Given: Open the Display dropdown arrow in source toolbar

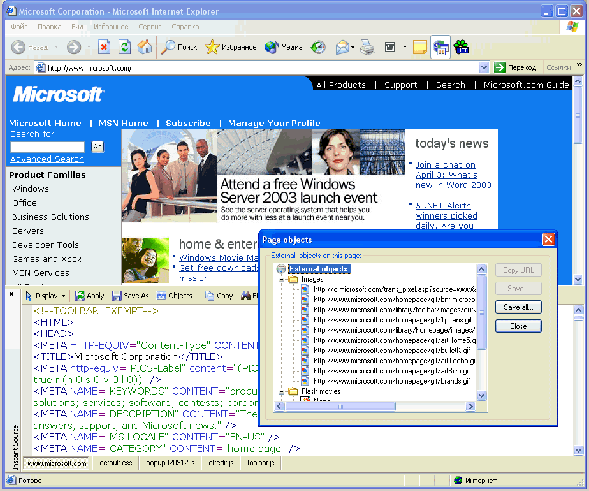Looking at the screenshot, I should click(63, 296).
